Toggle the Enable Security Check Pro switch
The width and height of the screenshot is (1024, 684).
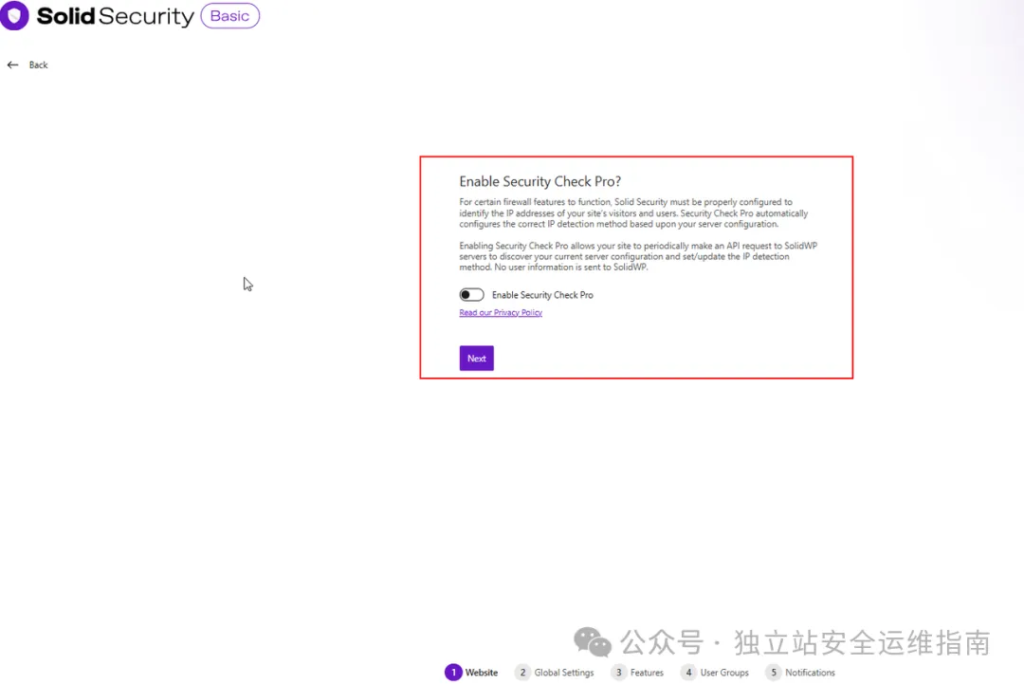pyautogui.click(x=472, y=295)
